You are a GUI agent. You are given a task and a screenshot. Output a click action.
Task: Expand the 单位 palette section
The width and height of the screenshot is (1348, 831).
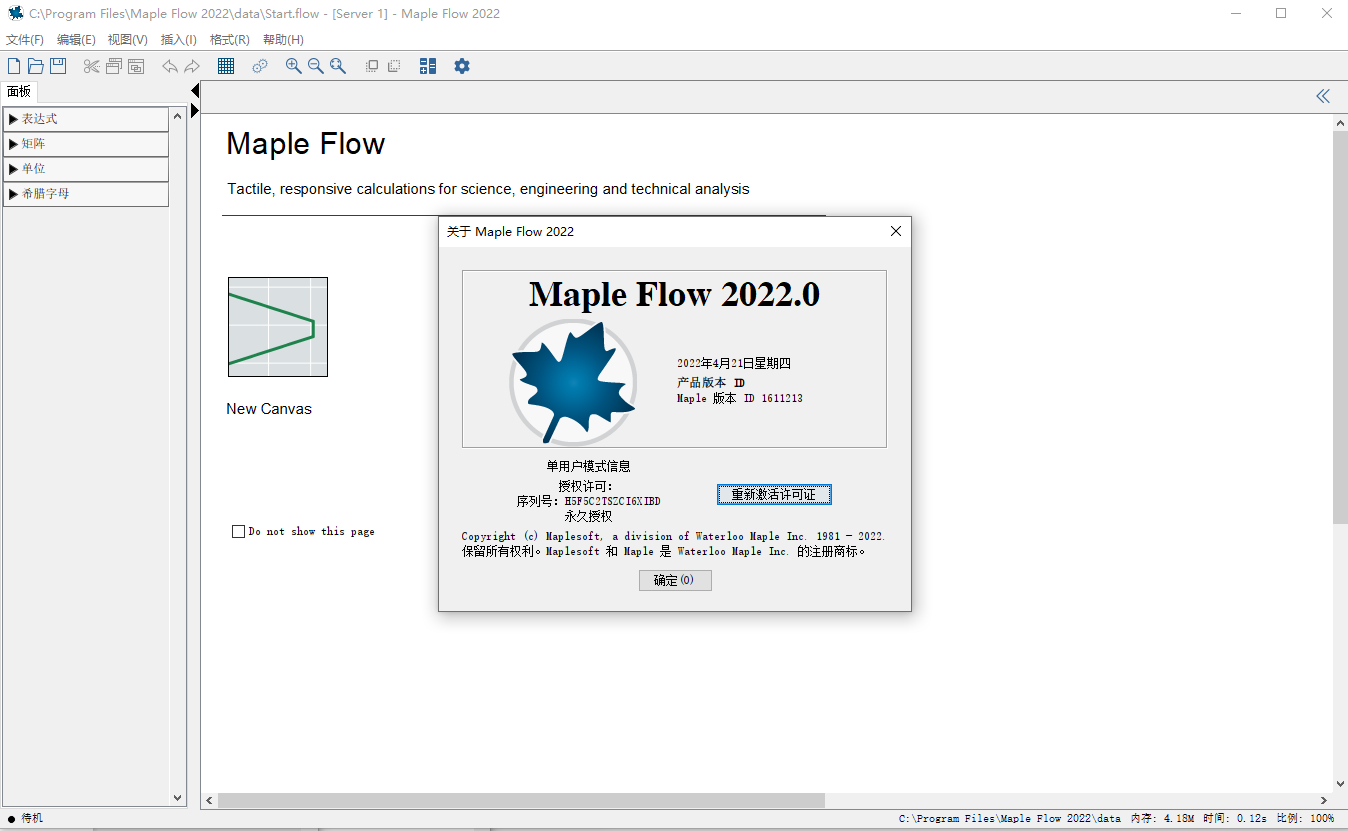tap(86, 169)
